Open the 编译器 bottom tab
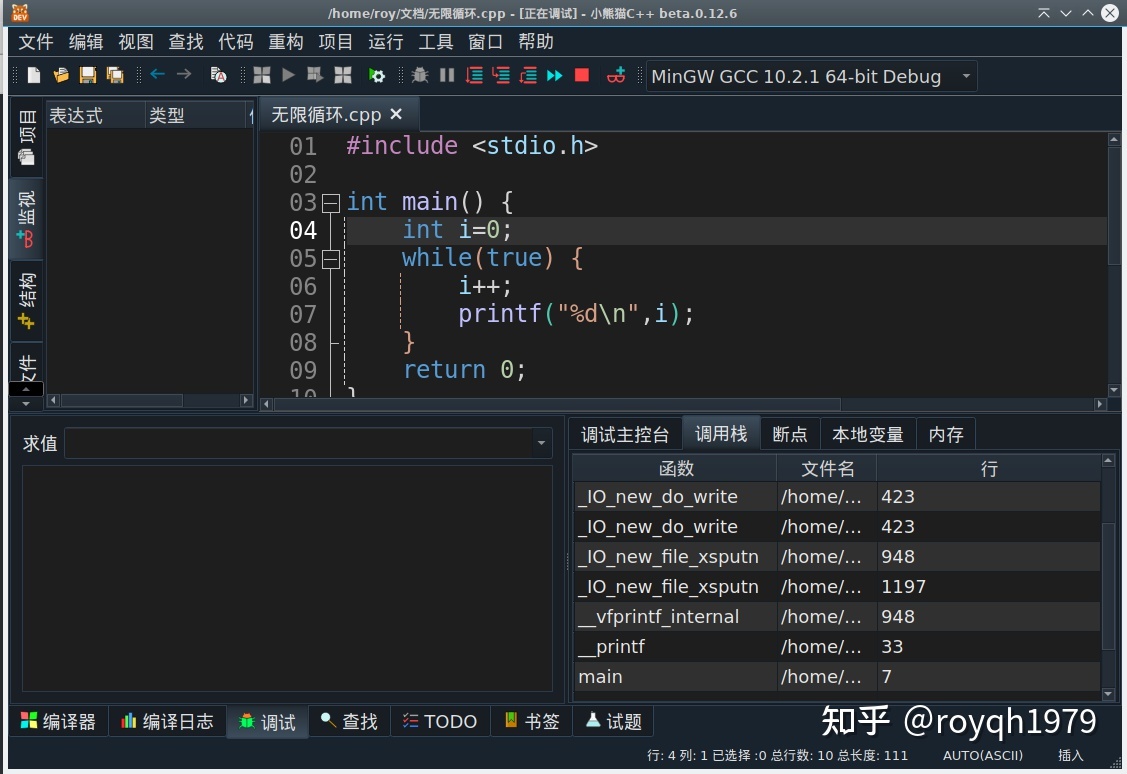The height and width of the screenshot is (774, 1127). [x=58, y=722]
